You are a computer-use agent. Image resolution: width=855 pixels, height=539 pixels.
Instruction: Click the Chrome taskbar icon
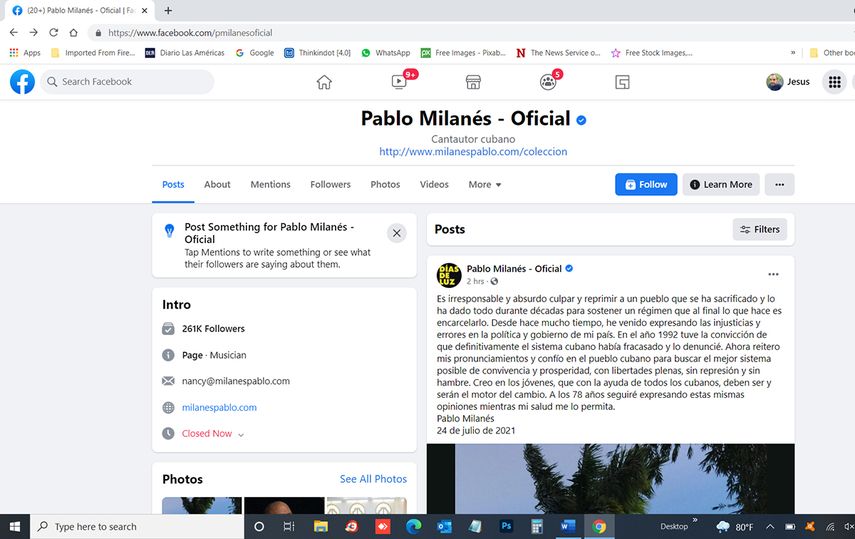[x=599, y=526]
